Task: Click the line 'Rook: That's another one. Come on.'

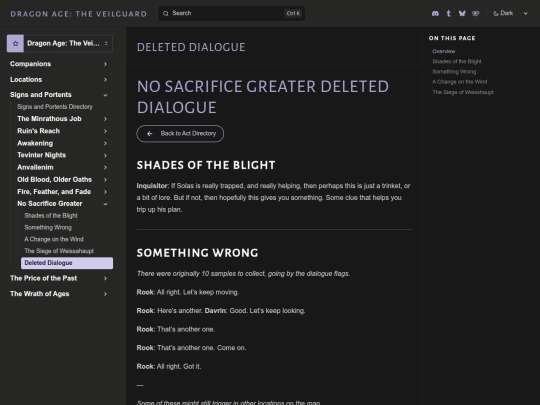Action: [191, 348]
